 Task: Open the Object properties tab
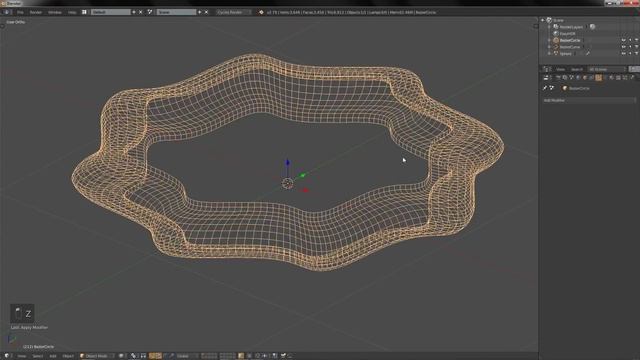tap(584, 78)
